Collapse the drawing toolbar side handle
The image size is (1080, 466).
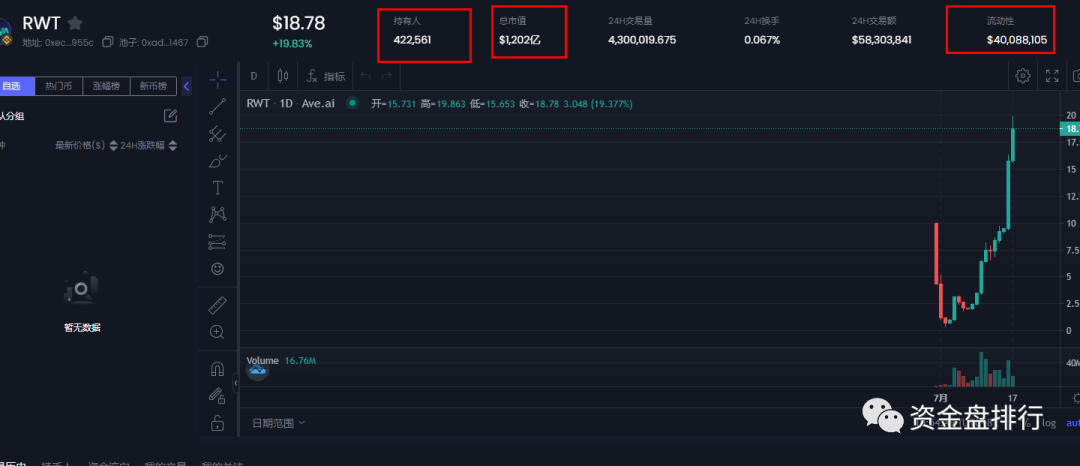[x=236, y=383]
